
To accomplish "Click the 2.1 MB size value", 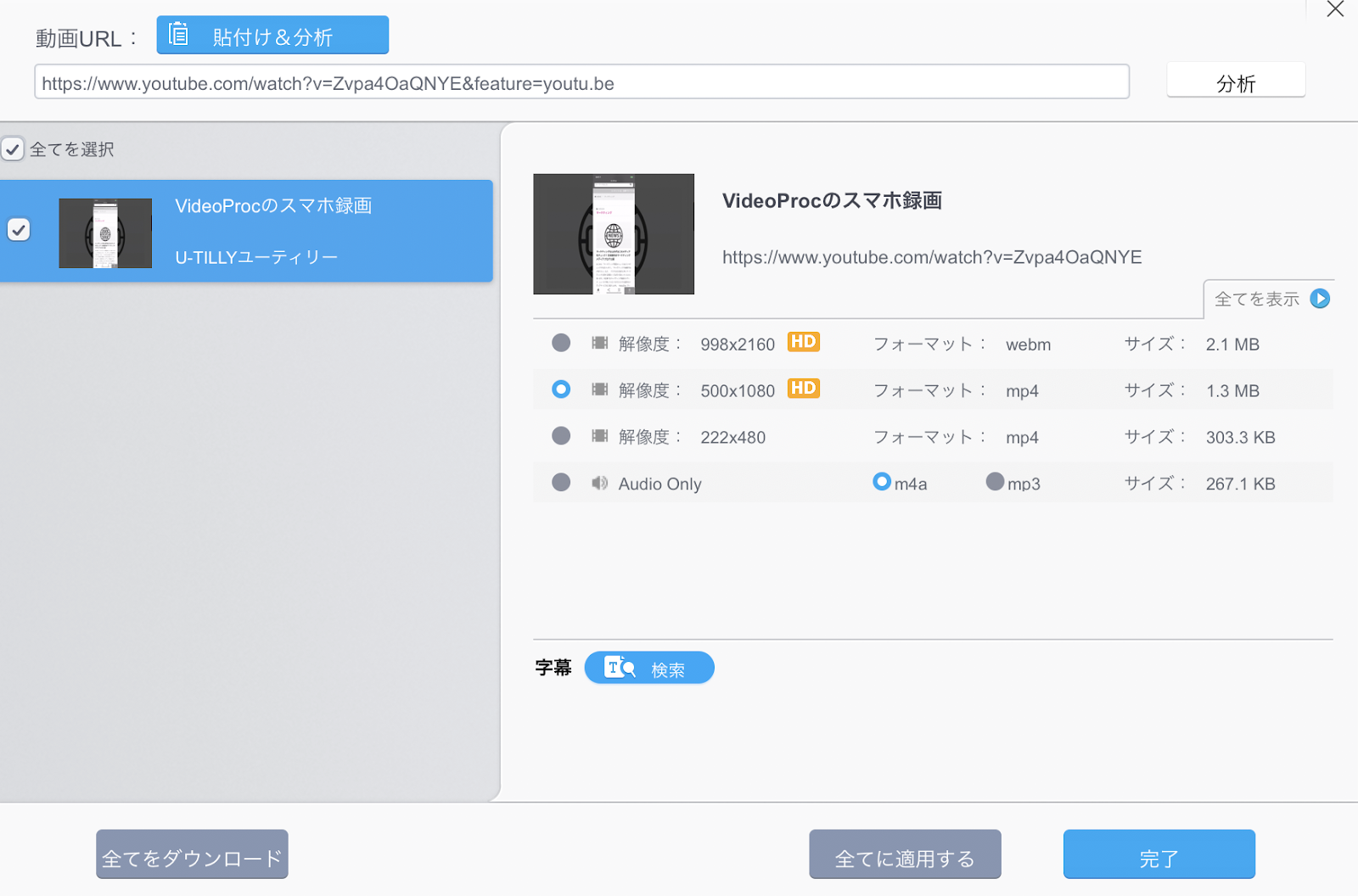I will (1232, 344).
